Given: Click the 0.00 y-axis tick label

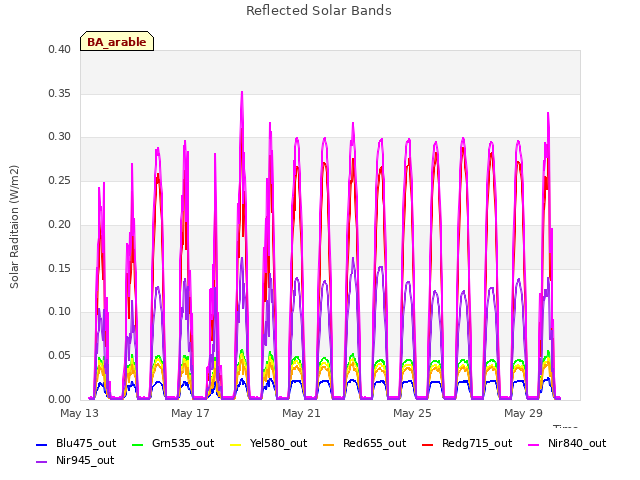Looking at the screenshot, I should 60,399.
